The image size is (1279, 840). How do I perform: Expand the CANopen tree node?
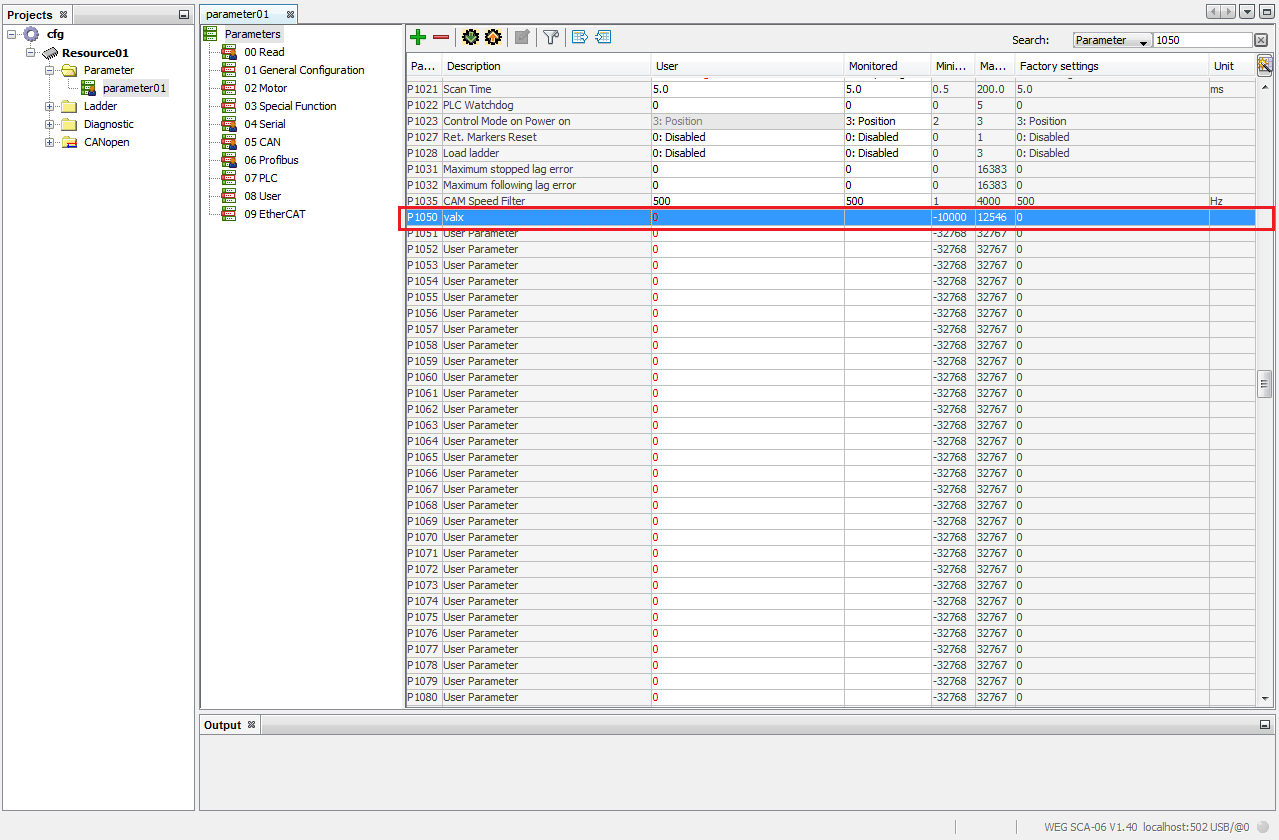pos(49,142)
